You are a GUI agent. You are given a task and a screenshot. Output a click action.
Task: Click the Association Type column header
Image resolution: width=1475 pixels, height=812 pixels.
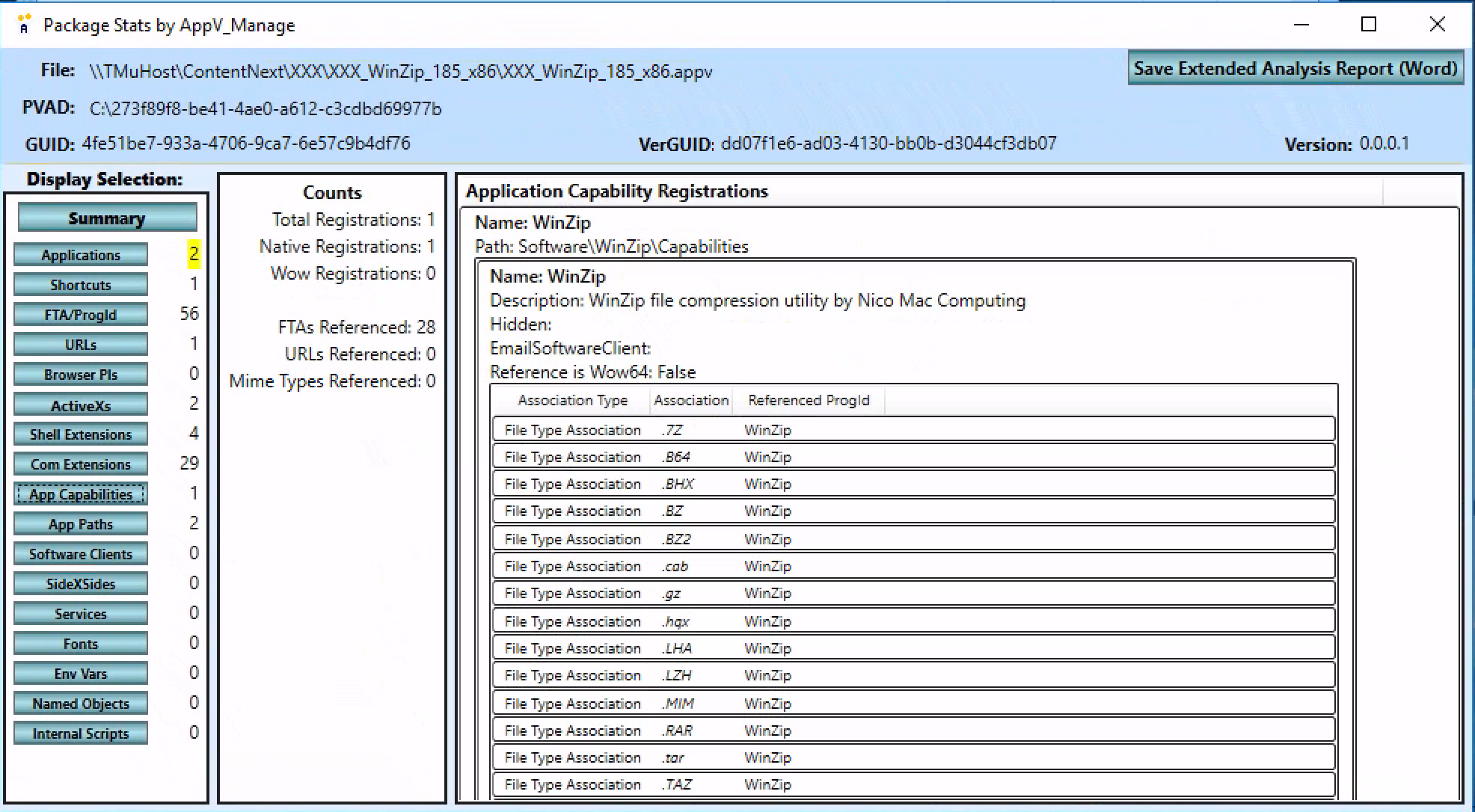coord(572,400)
